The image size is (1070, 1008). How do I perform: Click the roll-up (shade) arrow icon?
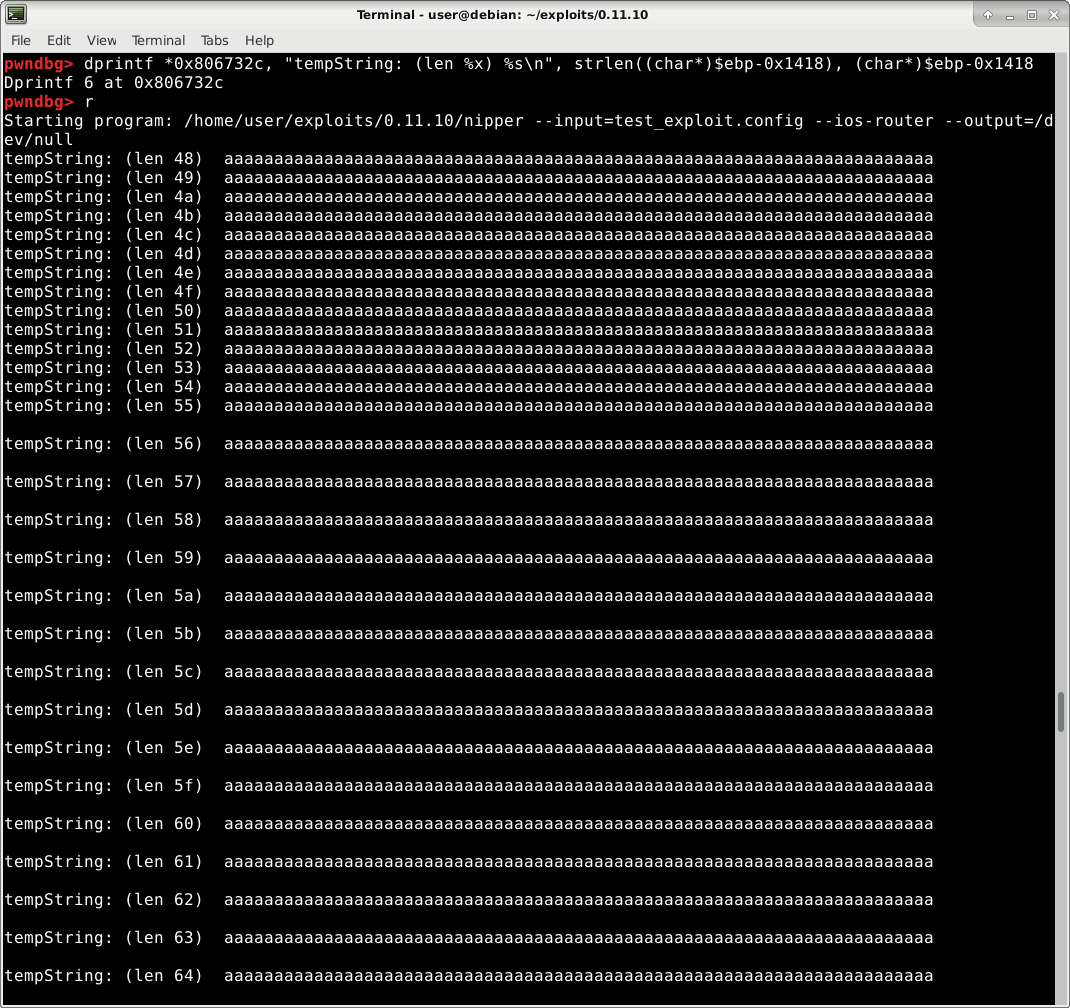point(986,14)
